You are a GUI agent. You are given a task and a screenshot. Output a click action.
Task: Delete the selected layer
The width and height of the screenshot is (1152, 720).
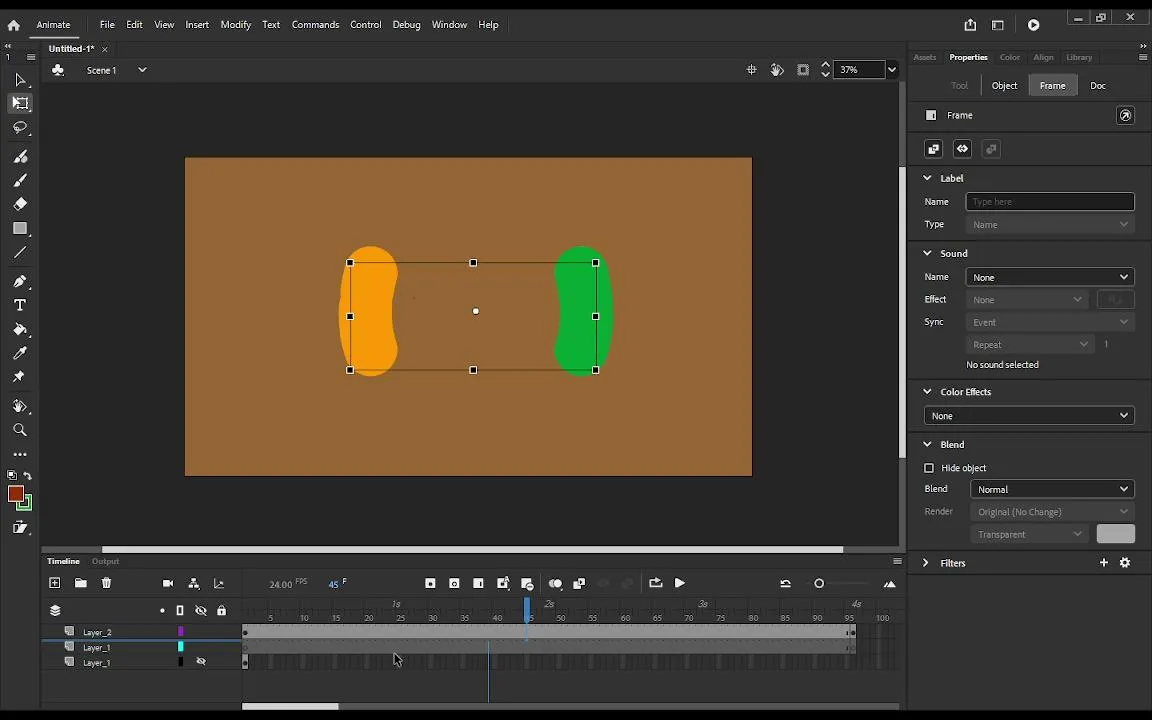[x=107, y=583]
